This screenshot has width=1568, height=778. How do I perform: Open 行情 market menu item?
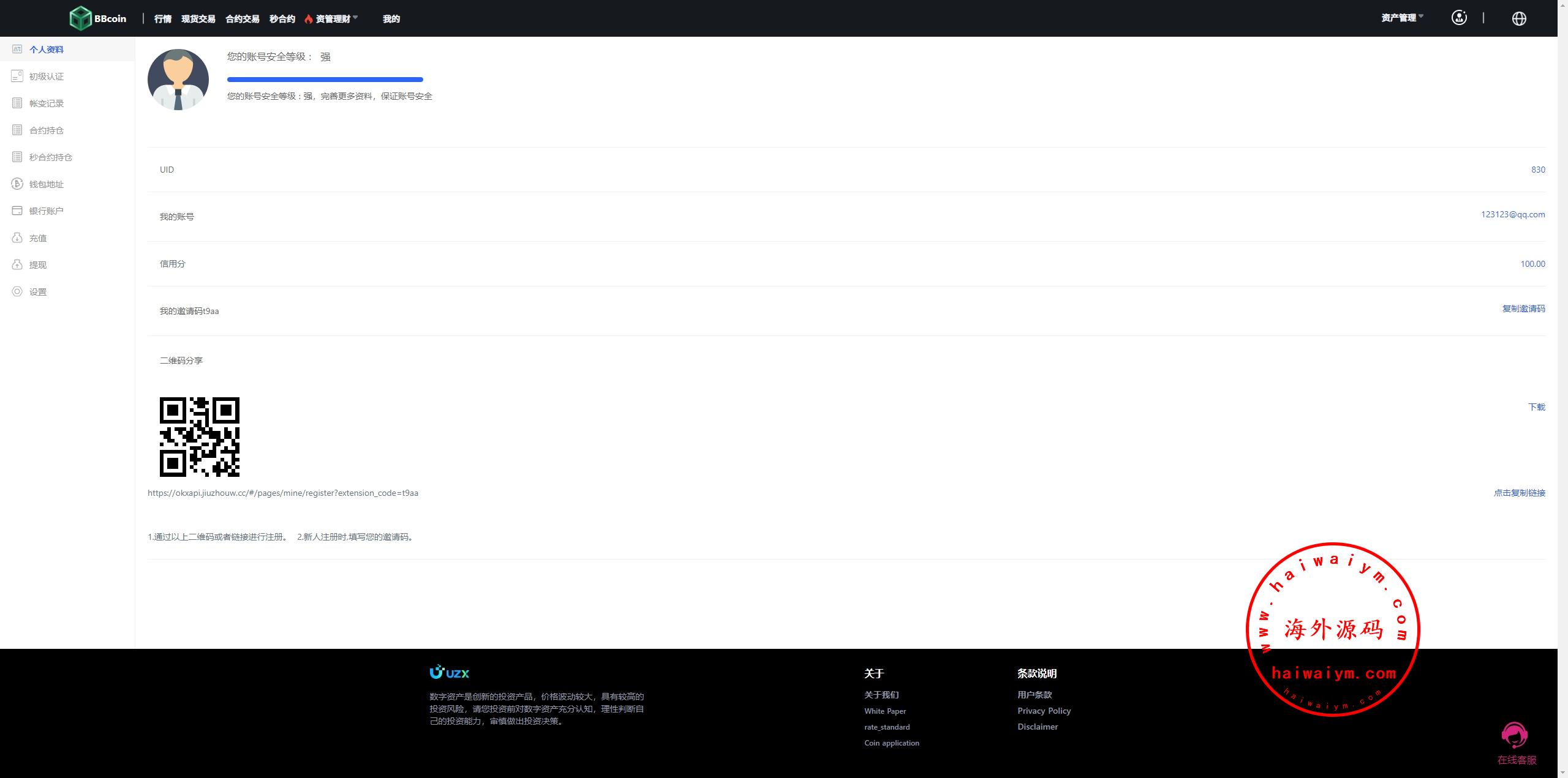click(163, 19)
